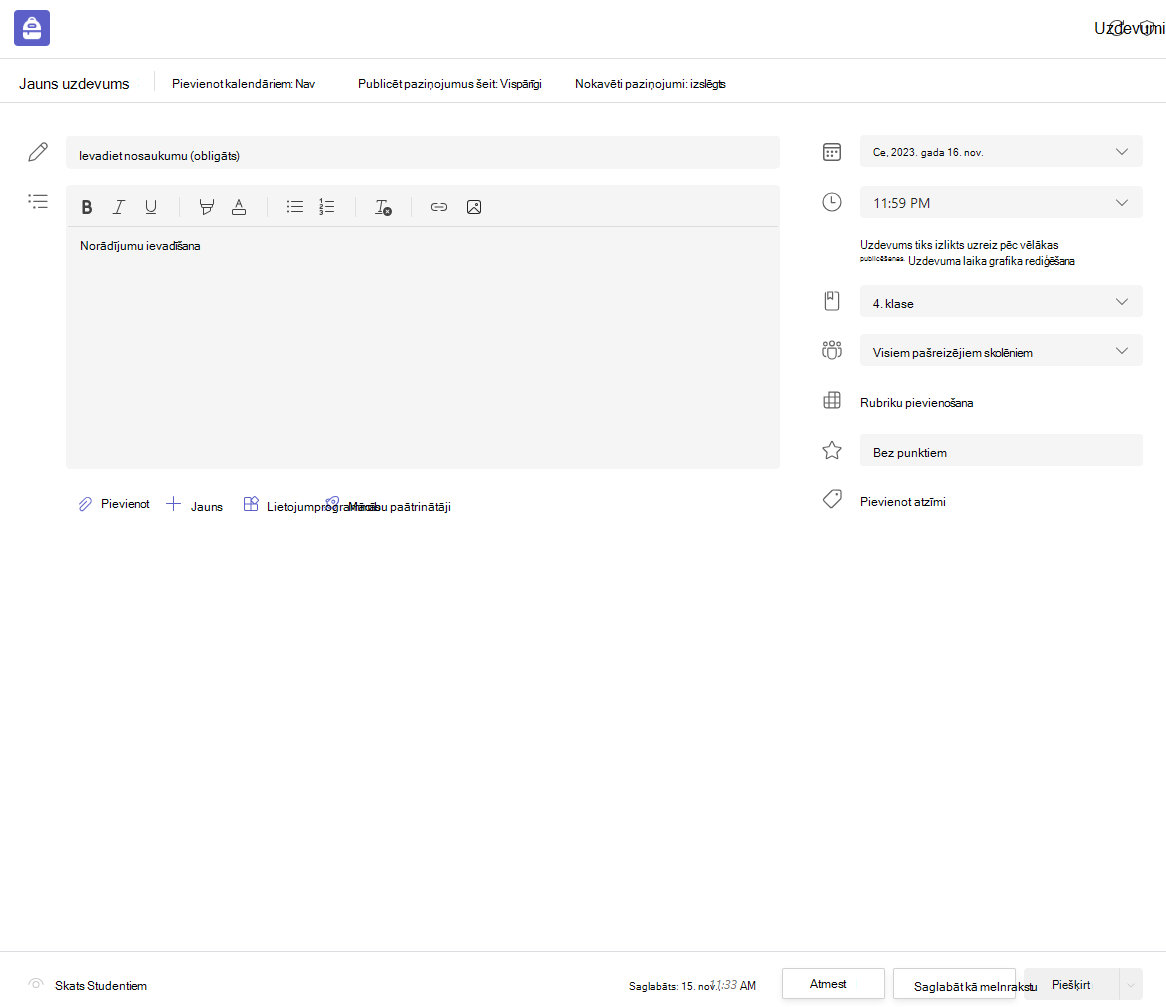The height and width of the screenshot is (1007, 1166).
Task: Clear text formatting
Action: click(x=383, y=207)
